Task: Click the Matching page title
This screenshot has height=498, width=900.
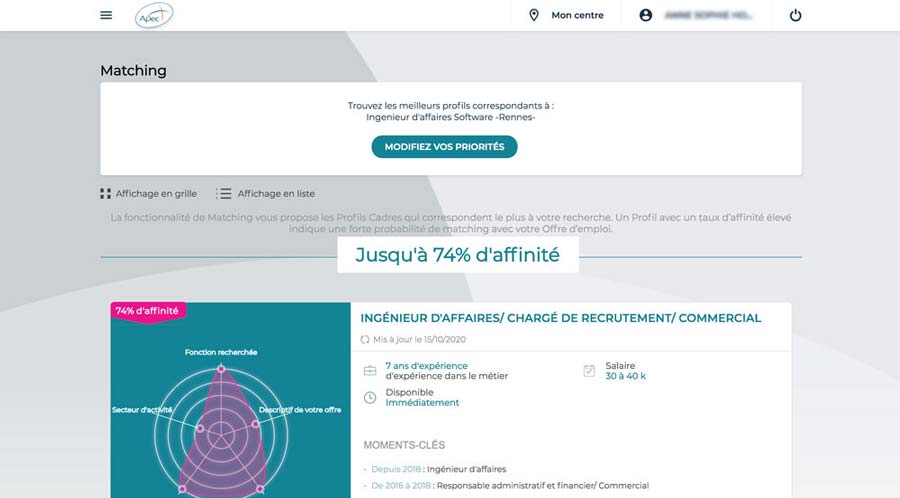Action: [133, 71]
